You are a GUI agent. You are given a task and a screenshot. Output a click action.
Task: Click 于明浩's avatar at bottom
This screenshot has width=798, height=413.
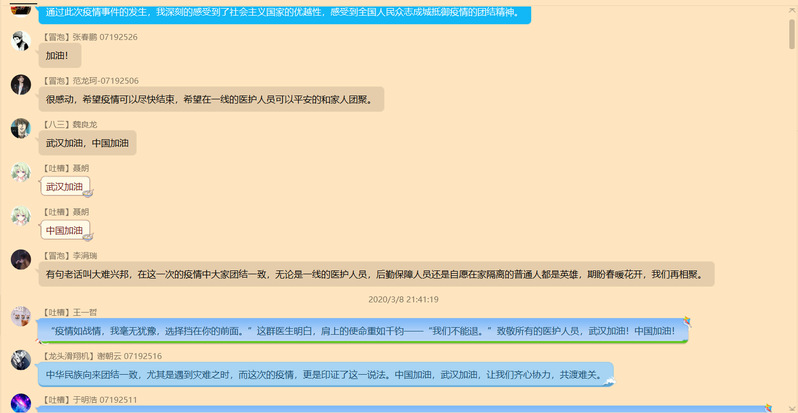[20, 403]
